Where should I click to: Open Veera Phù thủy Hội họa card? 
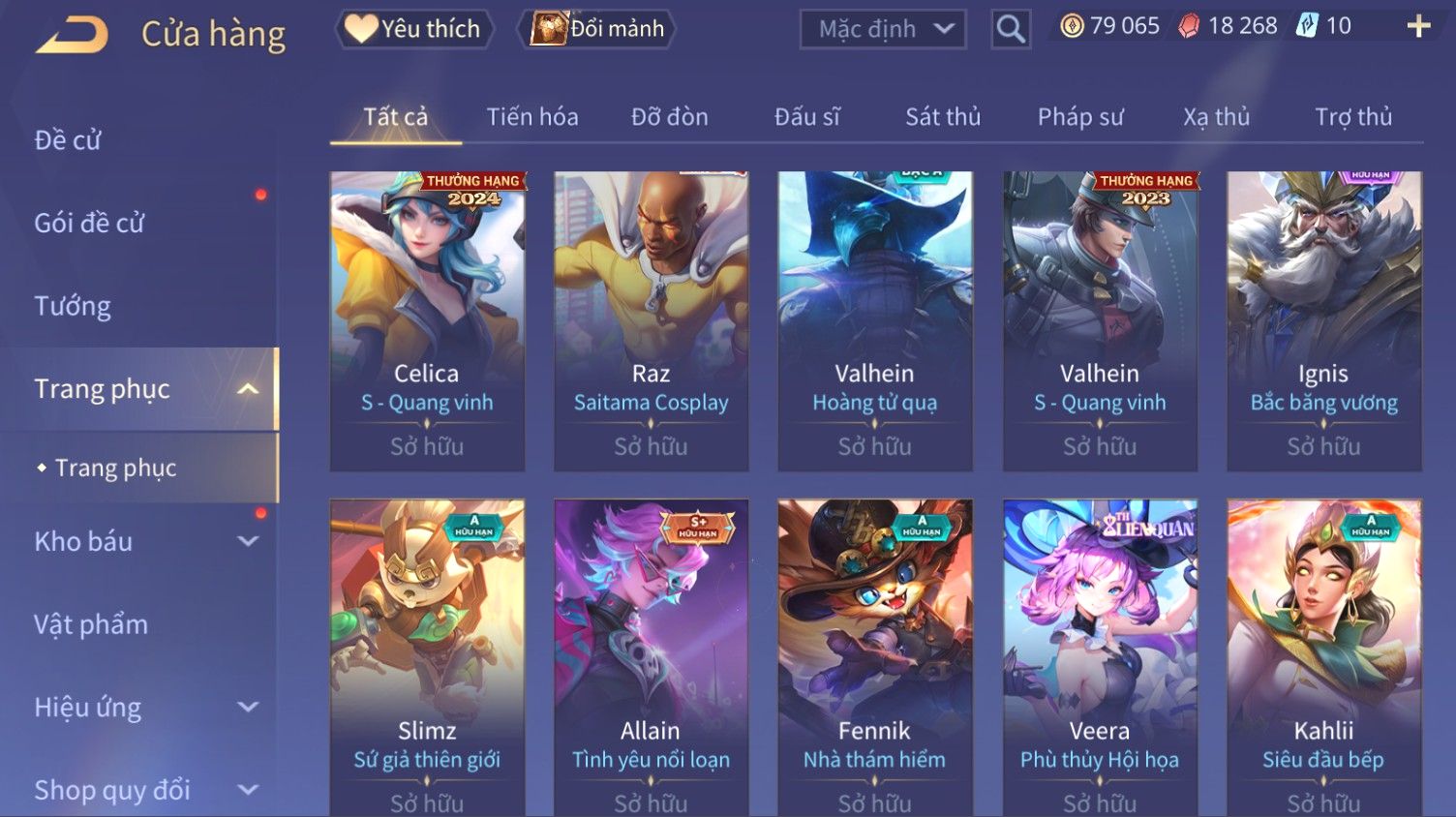pyautogui.click(x=1100, y=658)
